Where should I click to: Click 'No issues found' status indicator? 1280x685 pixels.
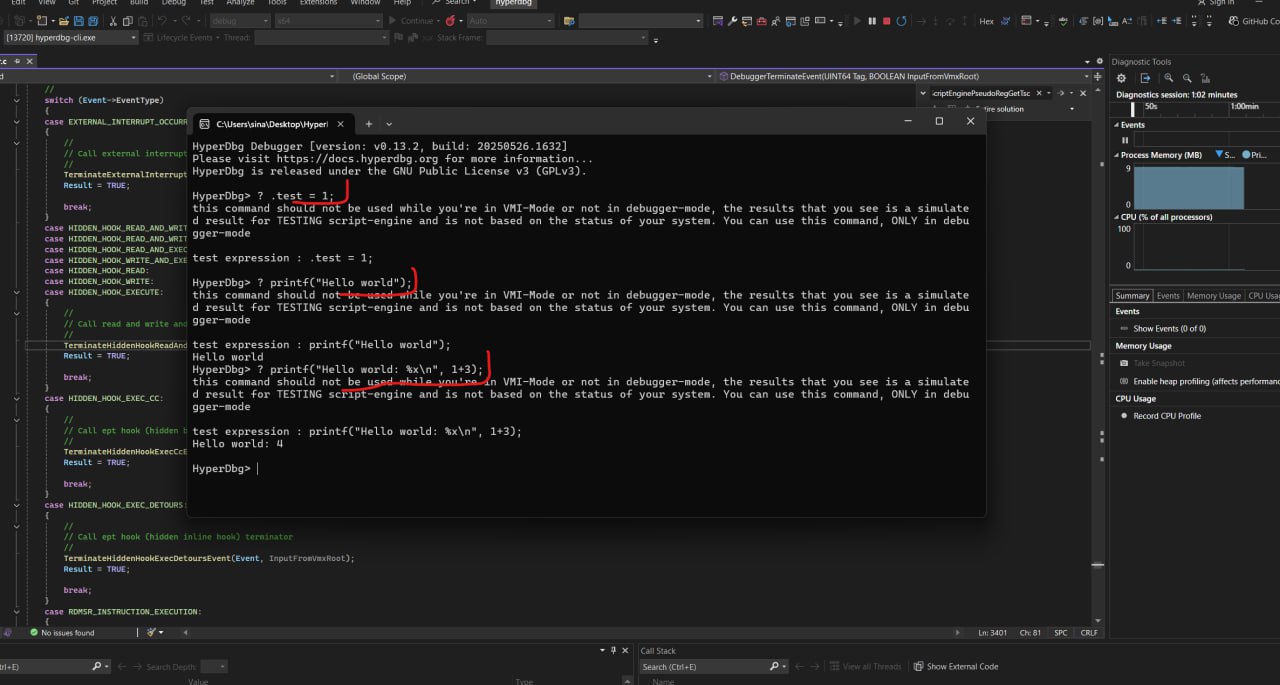pyautogui.click(x=62, y=633)
